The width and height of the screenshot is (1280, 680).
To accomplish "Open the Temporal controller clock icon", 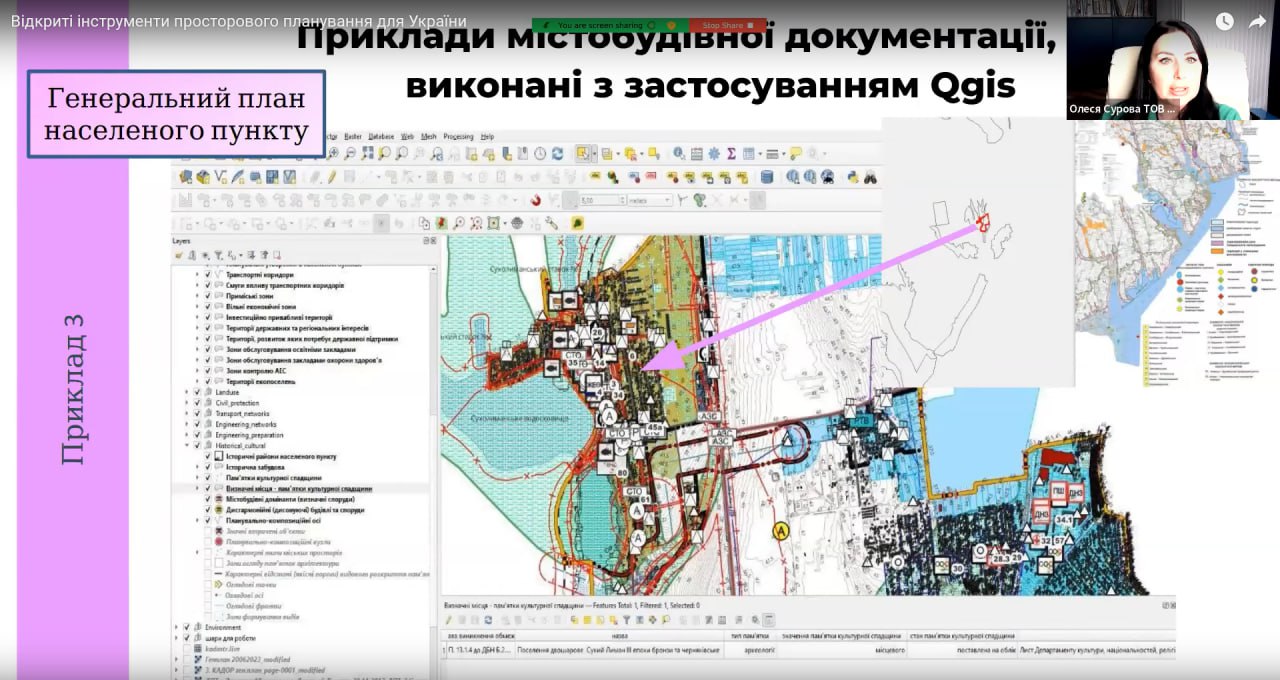I will 540,154.
